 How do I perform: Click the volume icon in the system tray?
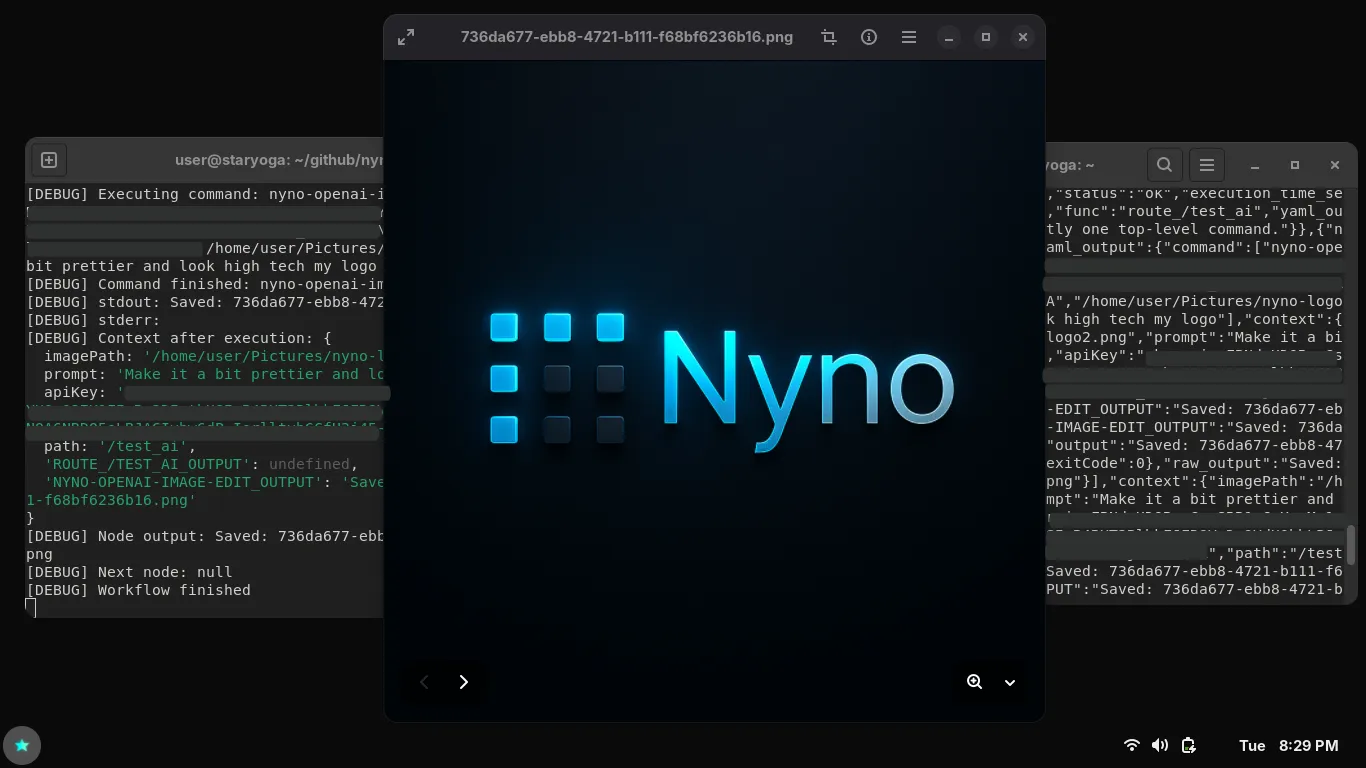[x=1160, y=745]
